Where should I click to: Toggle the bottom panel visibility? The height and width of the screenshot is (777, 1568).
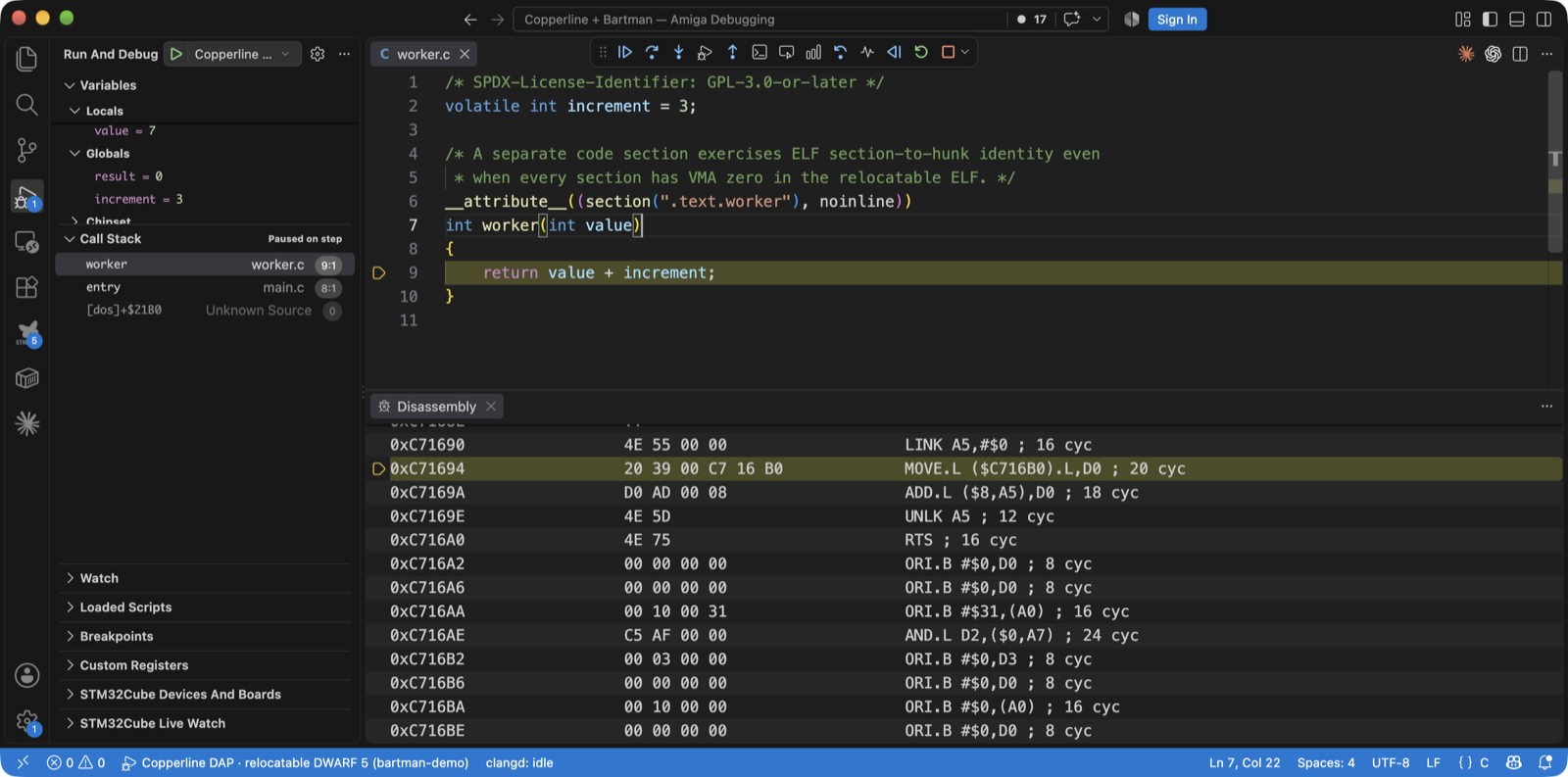1517,19
